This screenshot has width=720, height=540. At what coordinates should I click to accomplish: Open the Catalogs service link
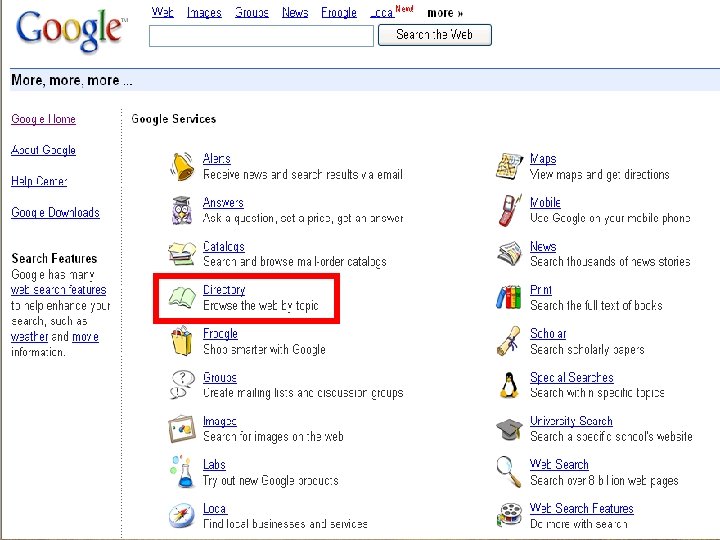224,247
